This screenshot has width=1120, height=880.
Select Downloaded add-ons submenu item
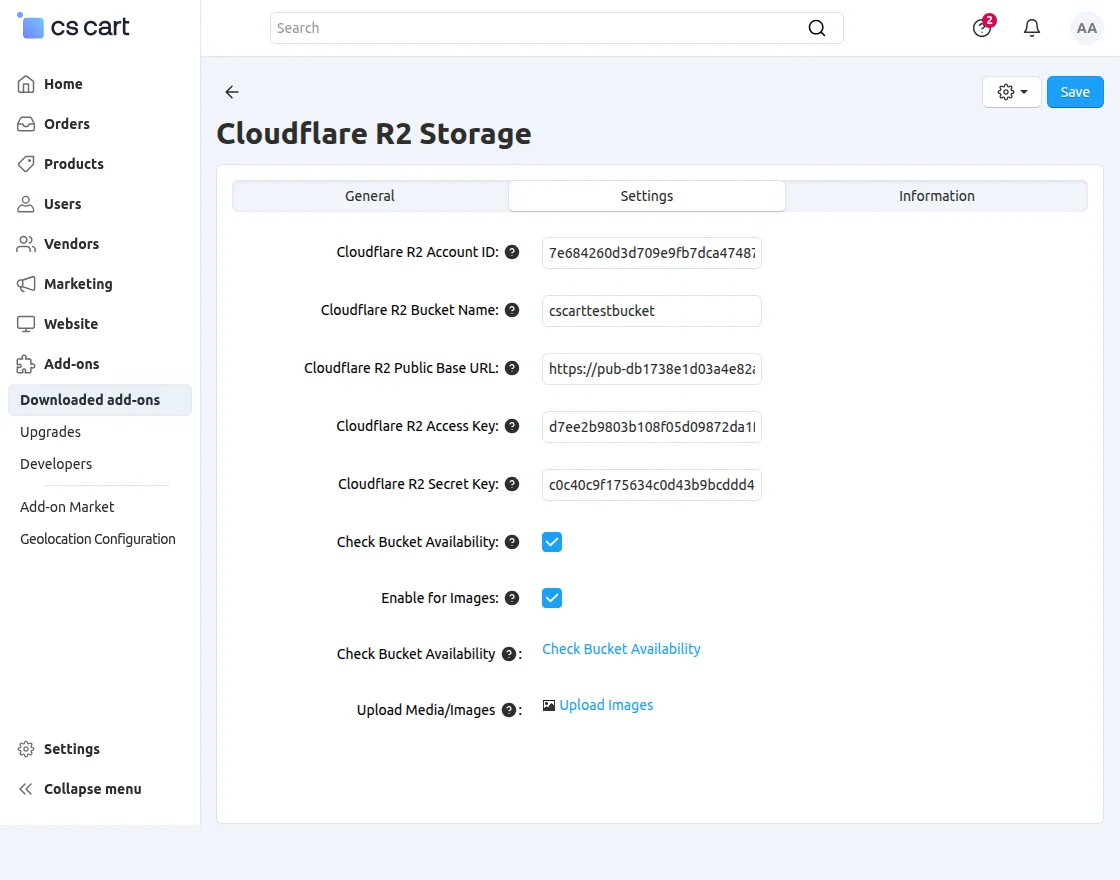[100, 400]
